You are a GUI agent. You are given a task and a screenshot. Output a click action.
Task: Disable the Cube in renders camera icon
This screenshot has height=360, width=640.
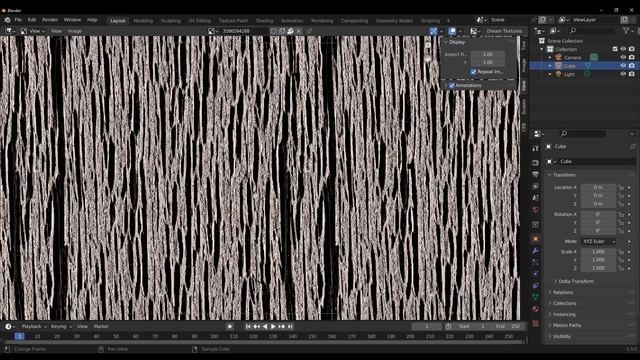[x=632, y=66]
